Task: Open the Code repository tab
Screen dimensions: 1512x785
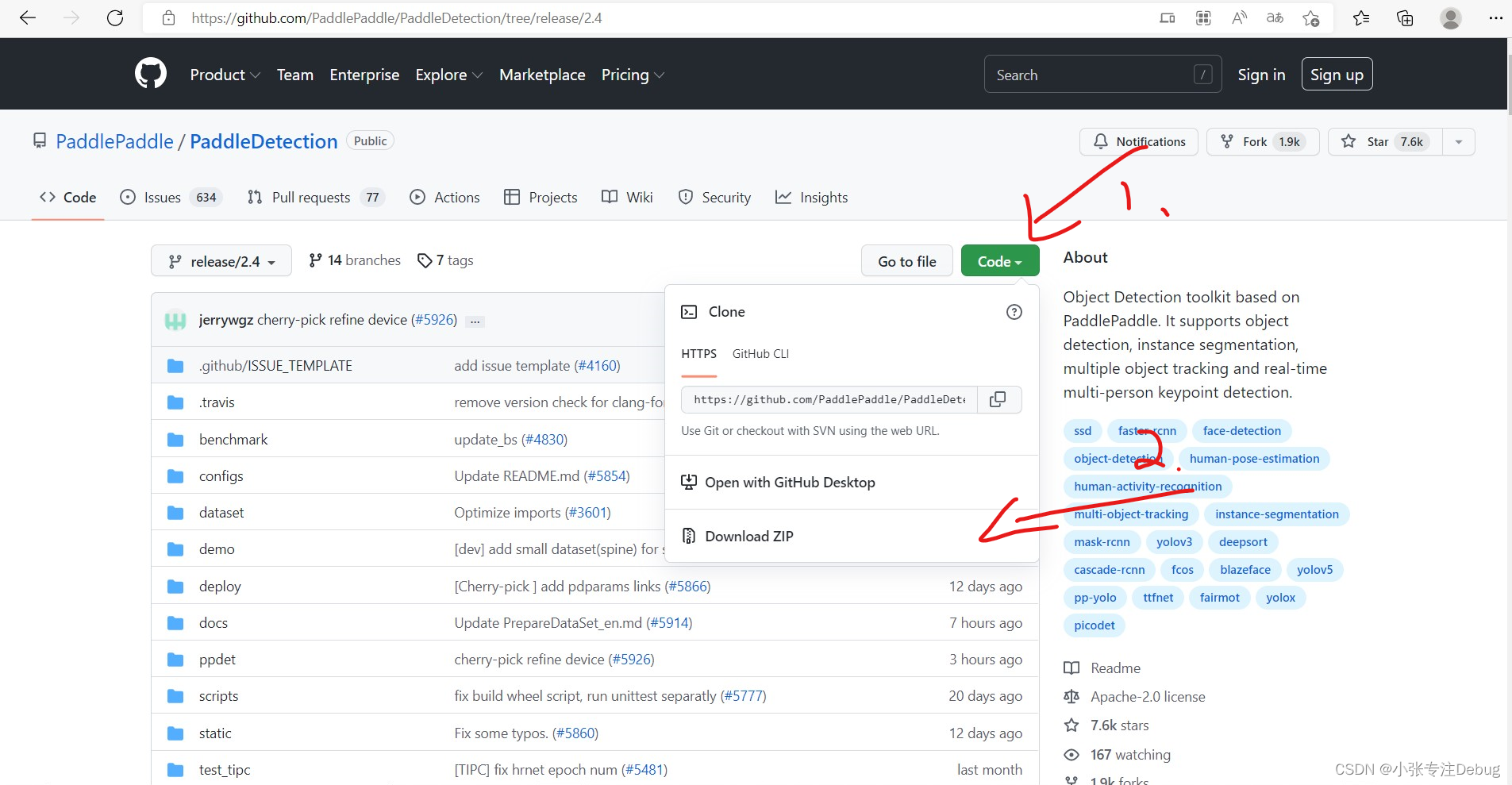Action: (68, 198)
